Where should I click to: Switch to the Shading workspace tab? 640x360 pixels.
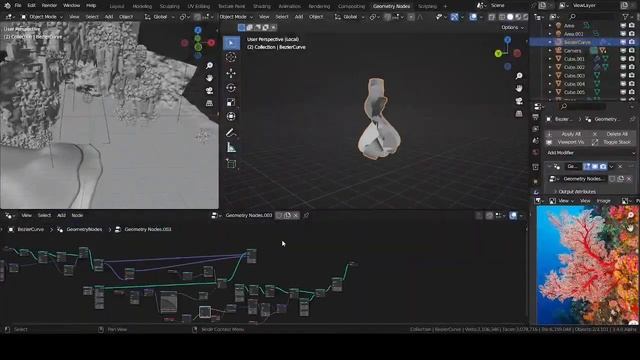pyautogui.click(x=262, y=6)
